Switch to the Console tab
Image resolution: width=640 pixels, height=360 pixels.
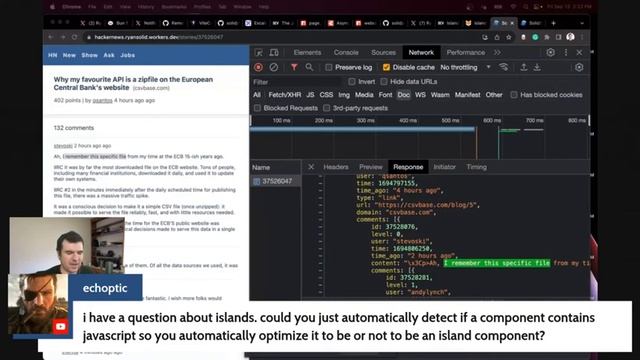click(346, 53)
